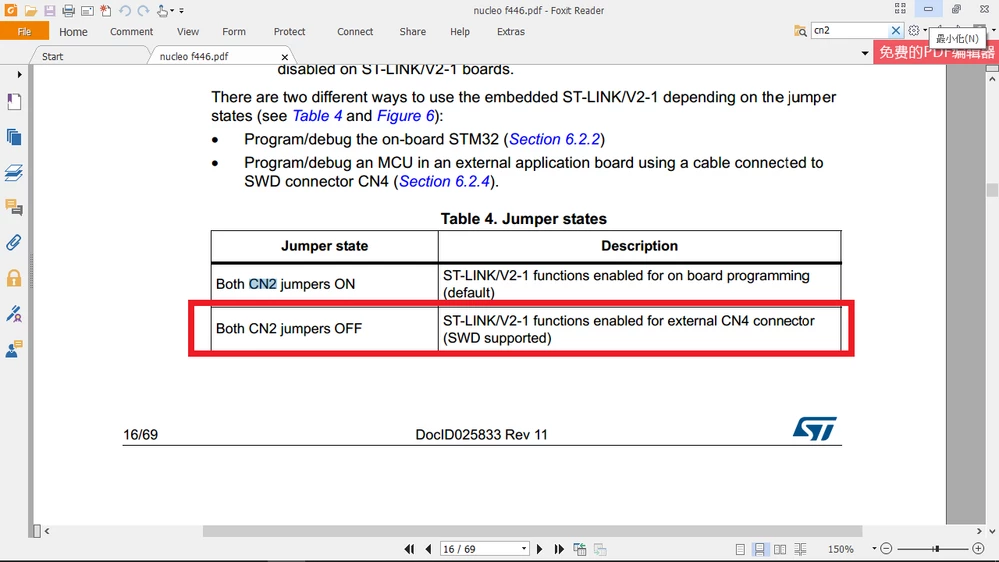Image resolution: width=999 pixels, height=562 pixels.
Task: Open the Layers panel icon
Action: (14, 173)
